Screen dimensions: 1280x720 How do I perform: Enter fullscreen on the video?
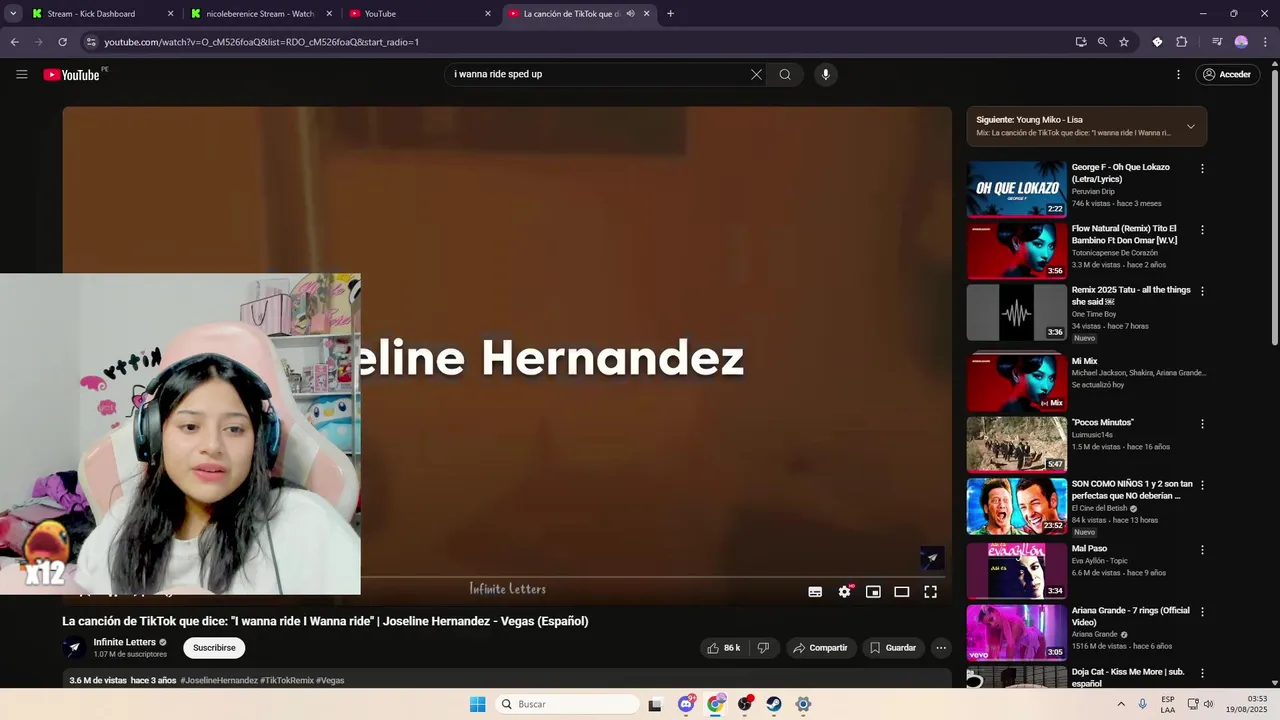(x=930, y=592)
